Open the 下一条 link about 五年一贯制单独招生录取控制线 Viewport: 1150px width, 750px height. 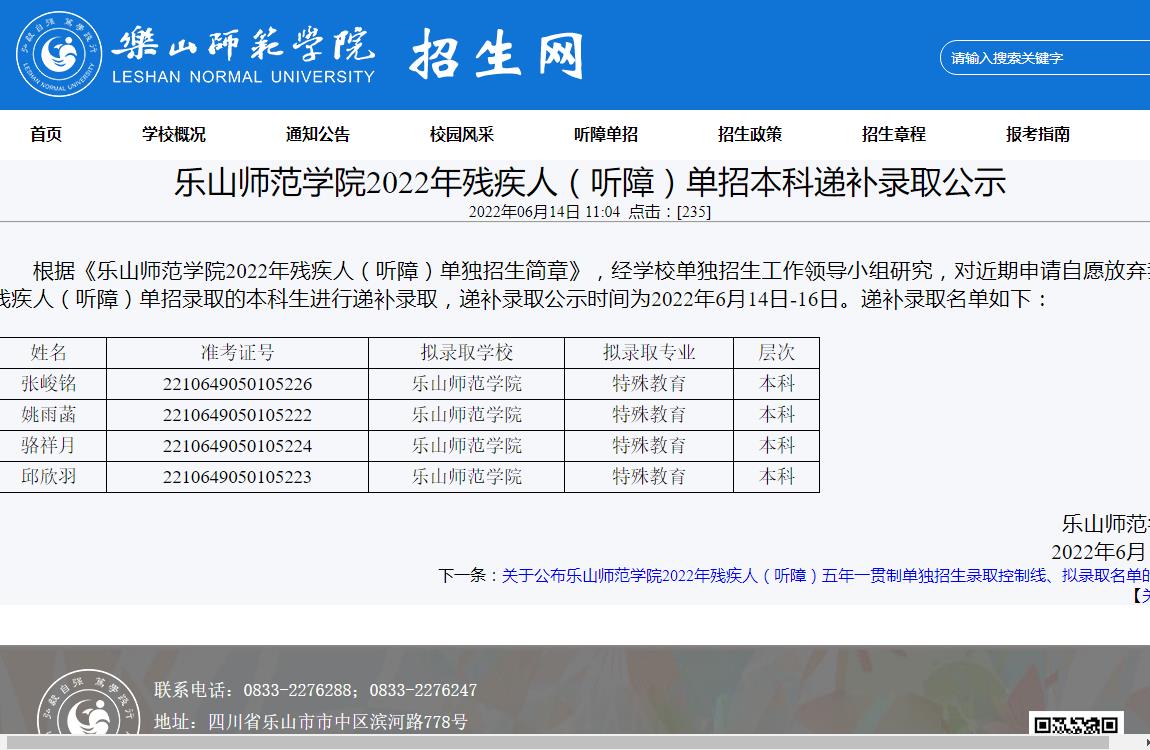pyautogui.click(x=826, y=576)
